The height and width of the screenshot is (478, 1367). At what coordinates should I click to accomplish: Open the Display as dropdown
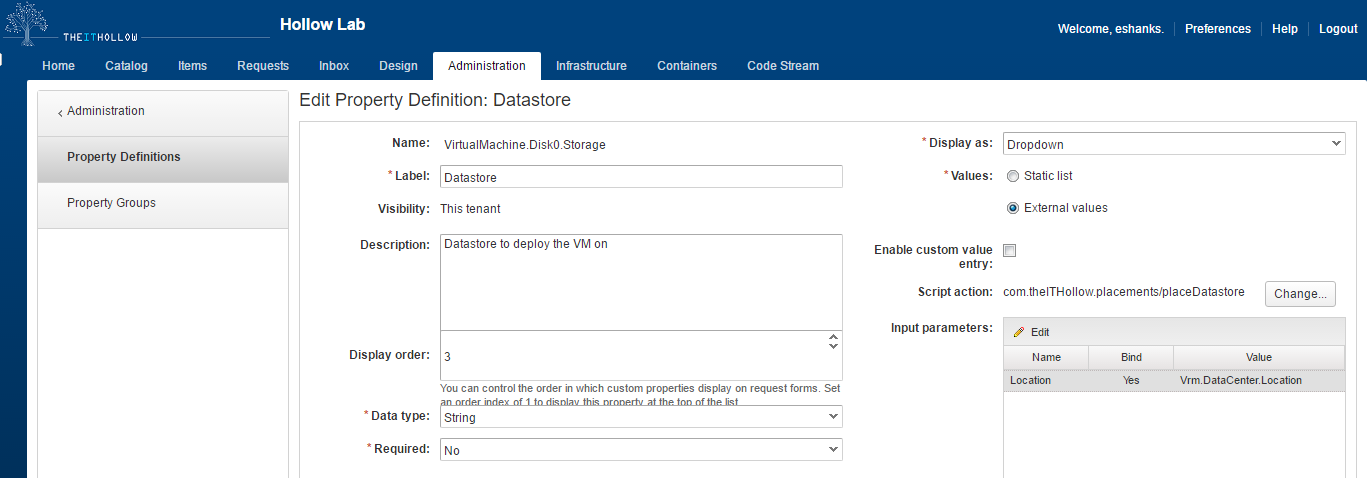(x=1174, y=144)
